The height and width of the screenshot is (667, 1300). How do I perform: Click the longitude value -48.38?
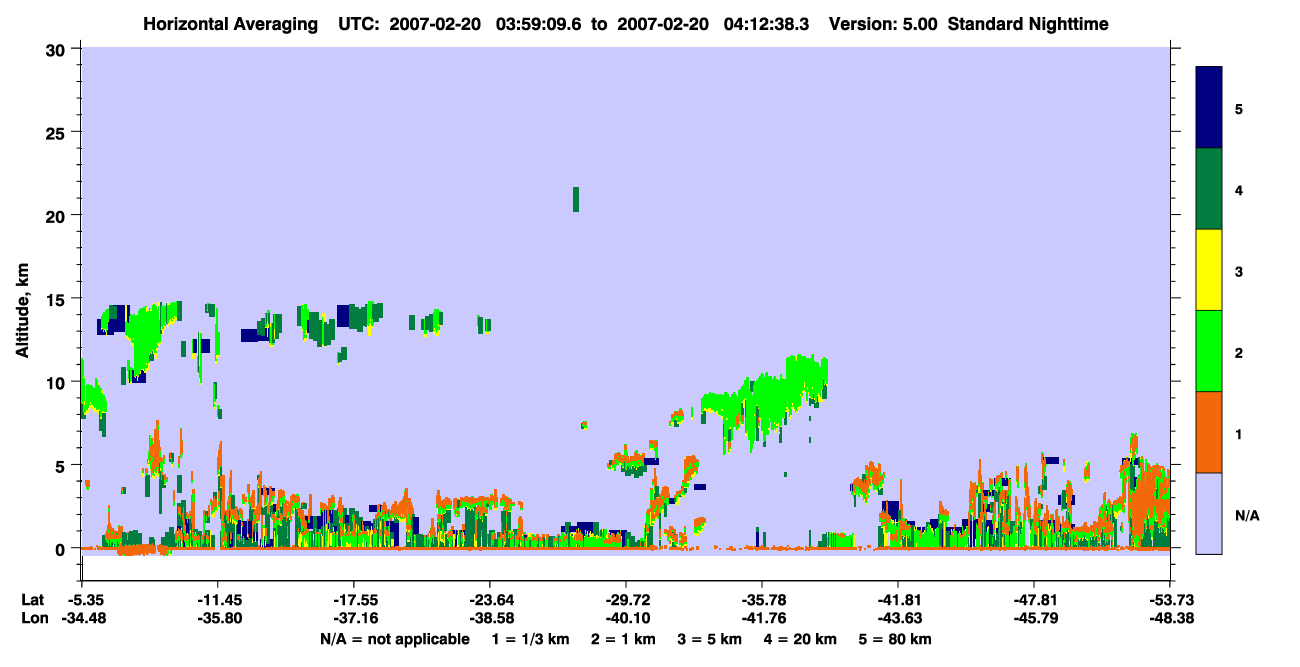click(1170, 619)
